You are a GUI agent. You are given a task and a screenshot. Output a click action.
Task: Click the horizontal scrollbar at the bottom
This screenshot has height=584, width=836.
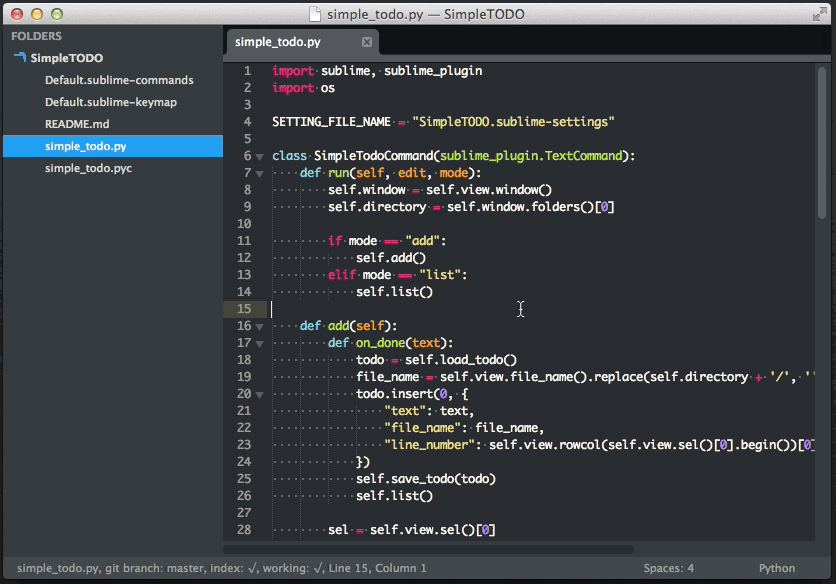[430, 548]
